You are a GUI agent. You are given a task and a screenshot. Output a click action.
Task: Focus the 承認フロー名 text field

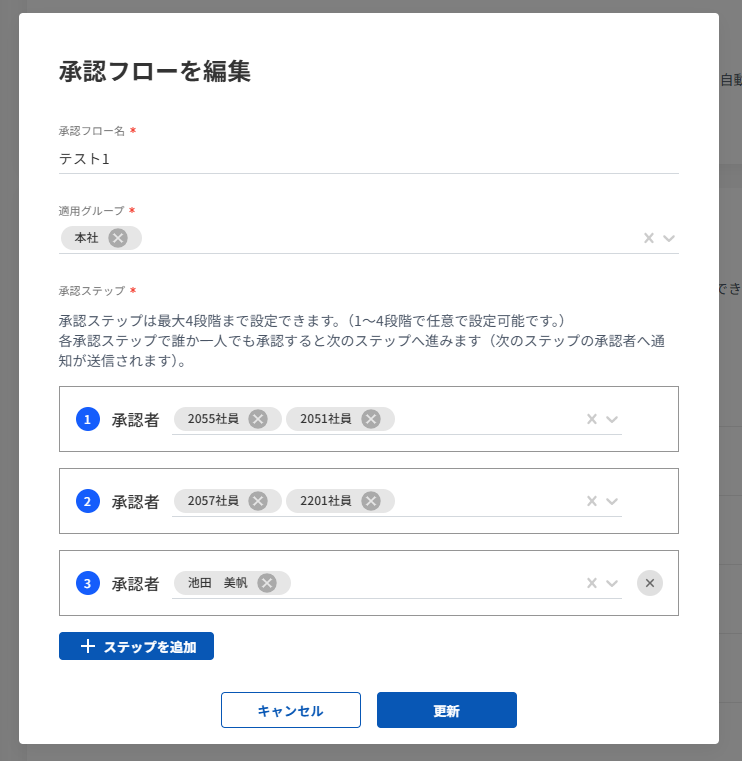pyautogui.click(x=368, y=158)
